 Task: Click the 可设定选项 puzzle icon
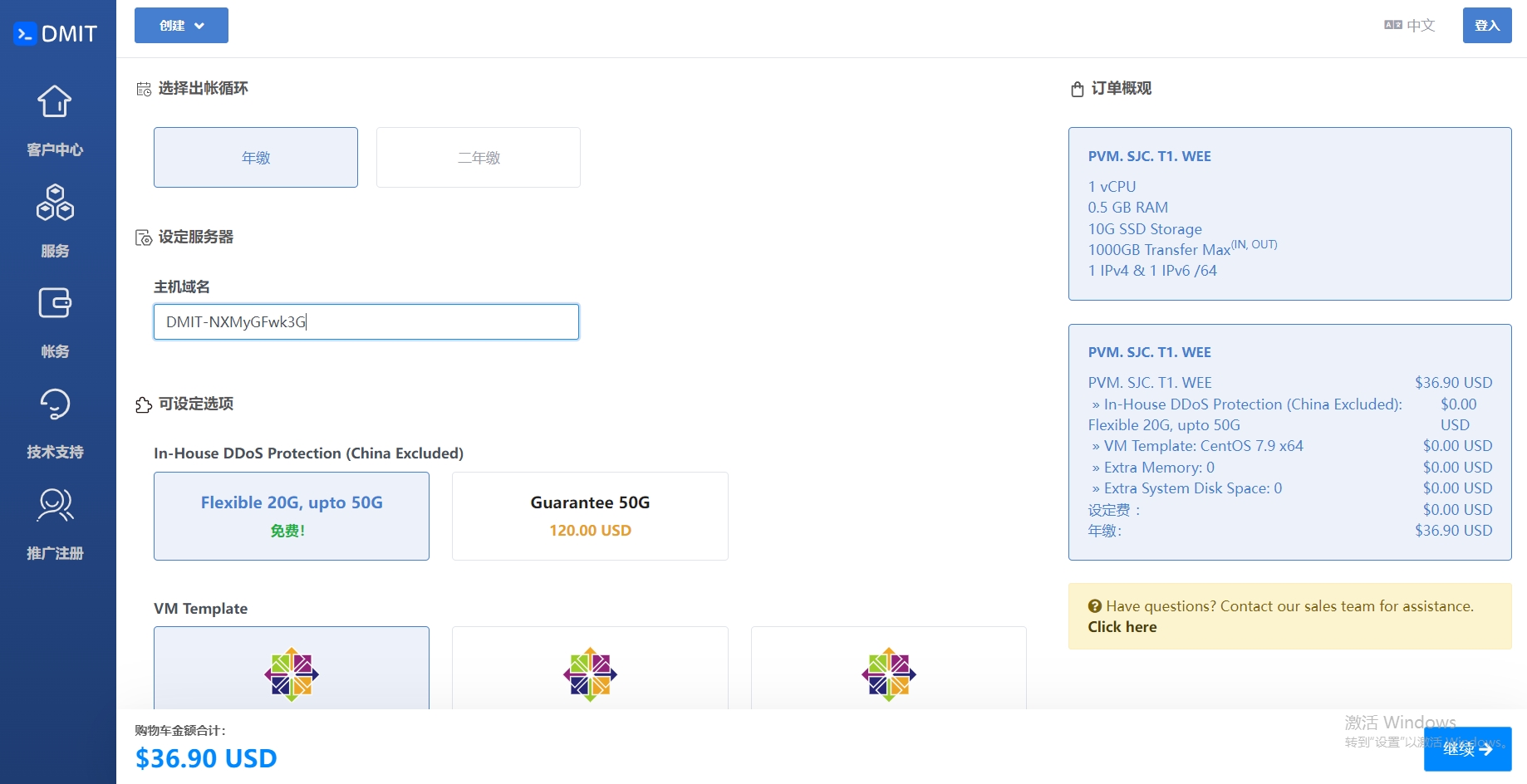pos(144,404)
